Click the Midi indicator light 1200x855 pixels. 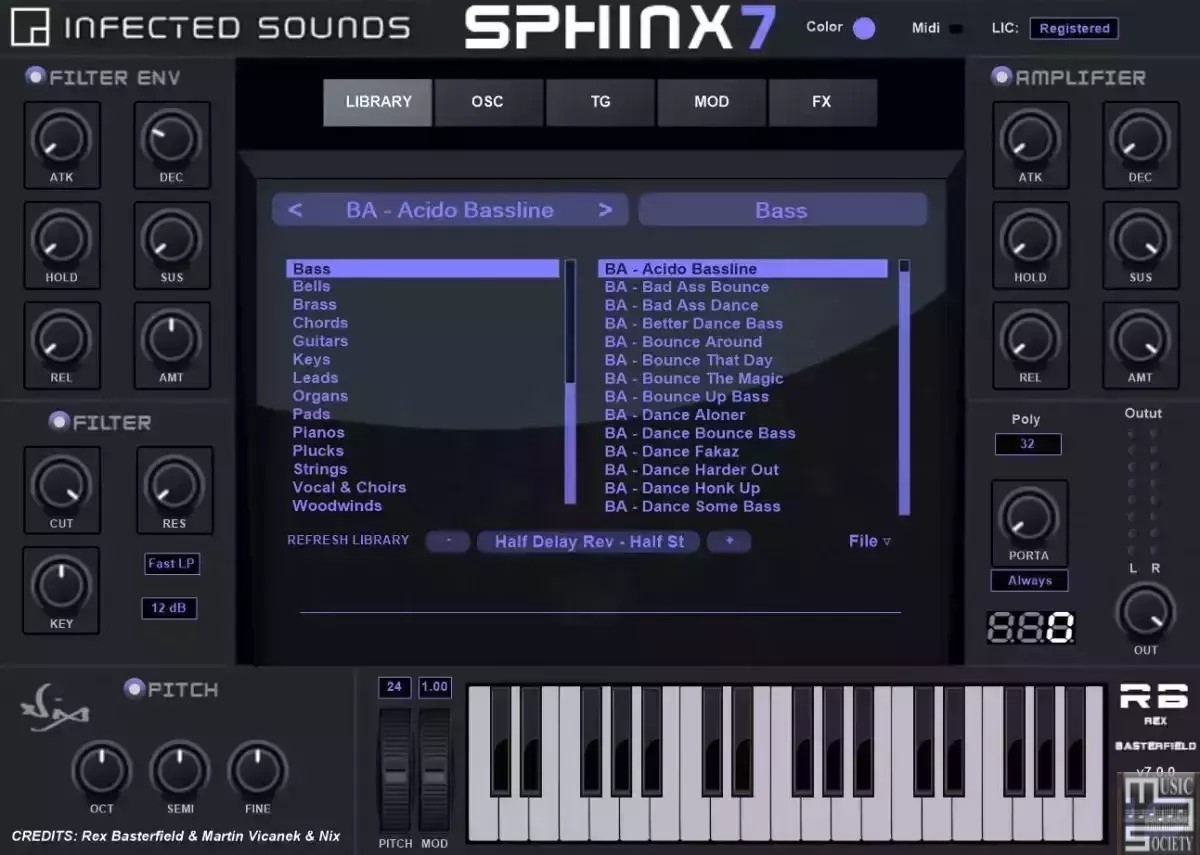[x=956, y=28]
